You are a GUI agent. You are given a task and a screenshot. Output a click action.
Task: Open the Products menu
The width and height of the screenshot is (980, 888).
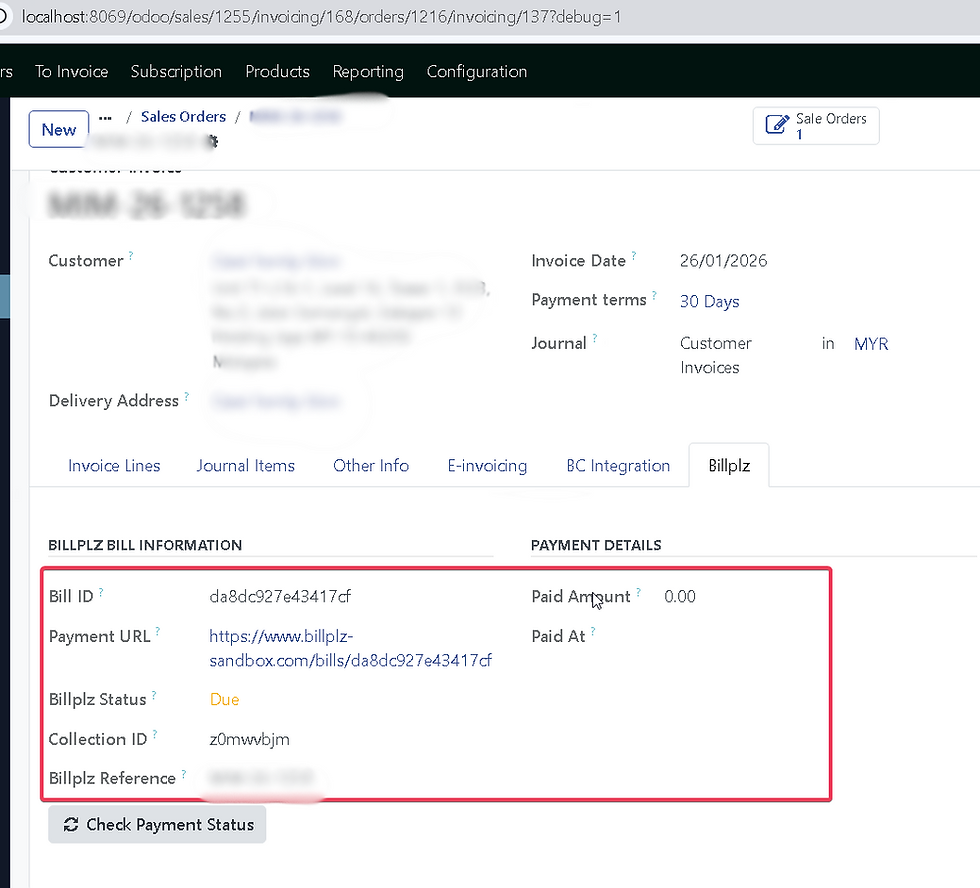(278, 71)
